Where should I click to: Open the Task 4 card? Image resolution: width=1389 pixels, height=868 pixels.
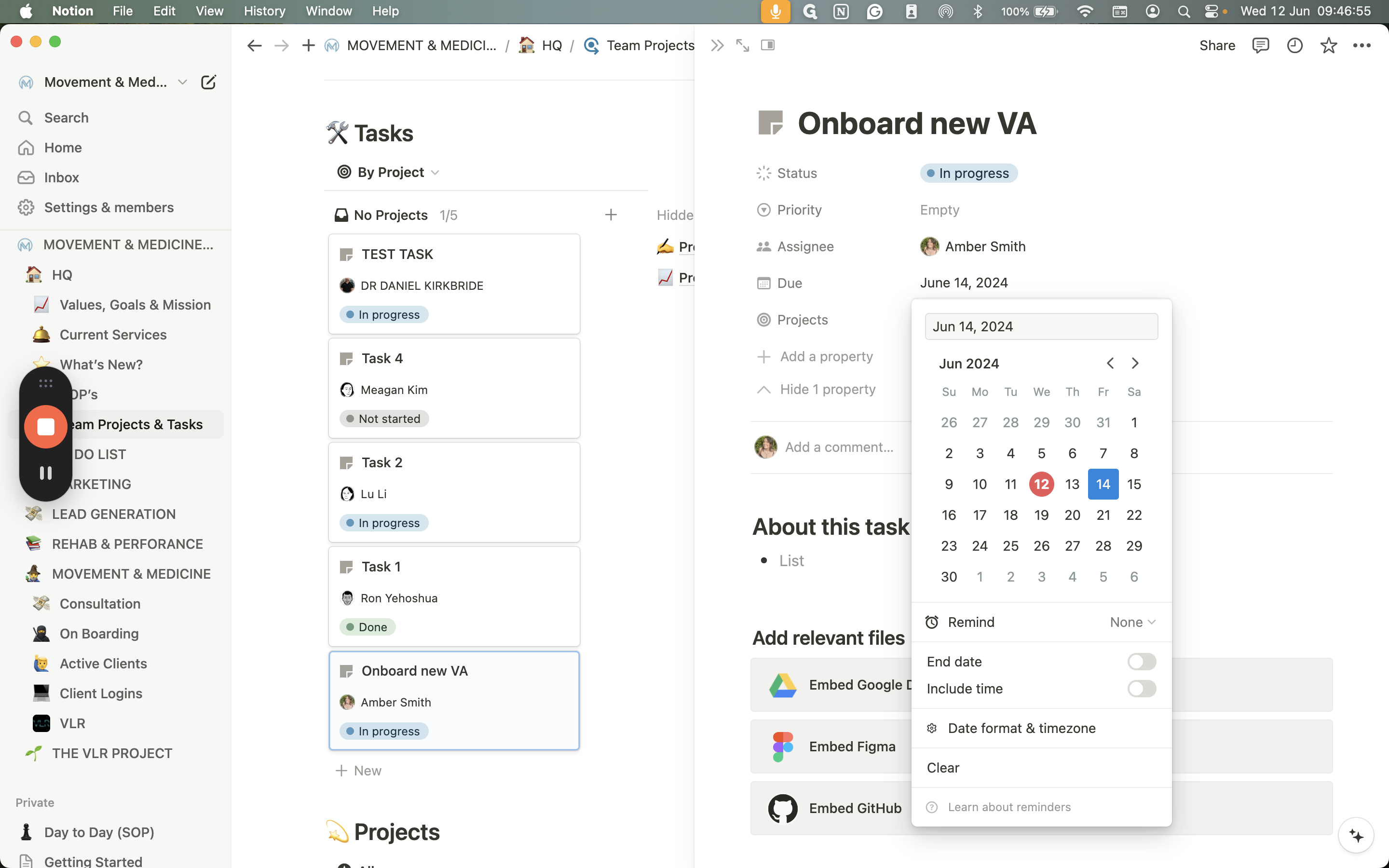pyautogui.click(x=453, y=388)
